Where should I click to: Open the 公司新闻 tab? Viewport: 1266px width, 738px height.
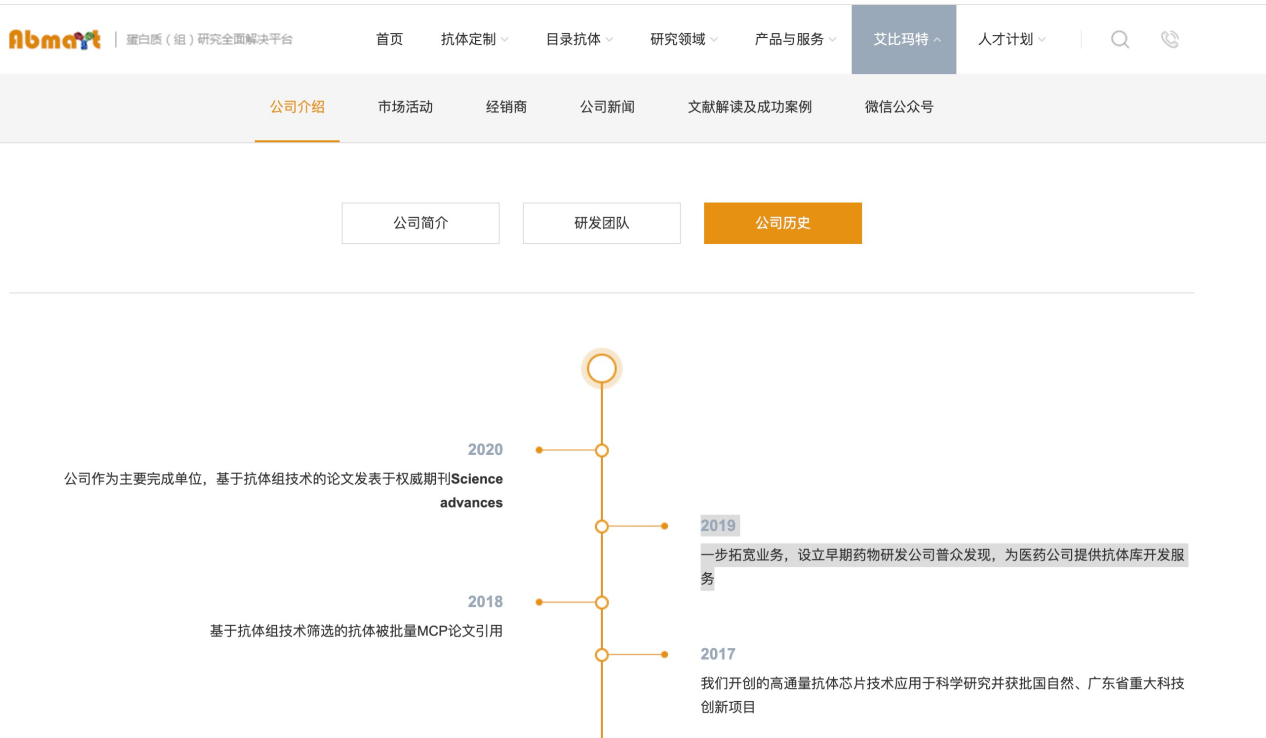point(607,107)
